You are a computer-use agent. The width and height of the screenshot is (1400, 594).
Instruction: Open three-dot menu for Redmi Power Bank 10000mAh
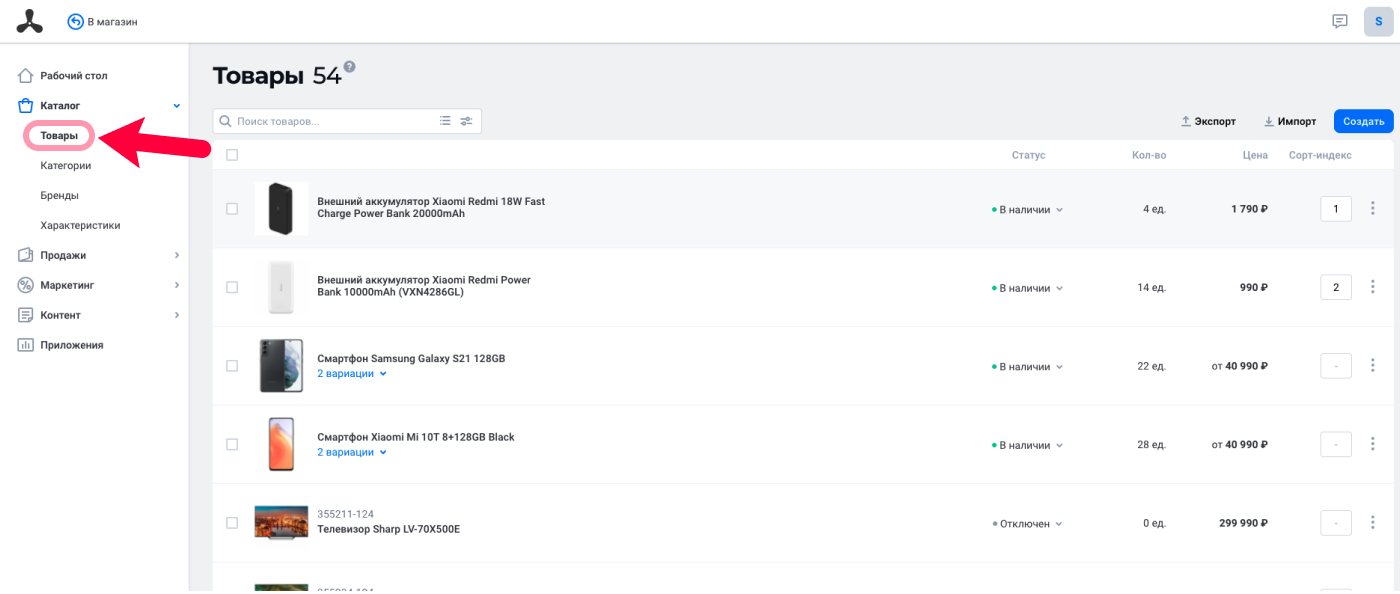point(1373,287)
